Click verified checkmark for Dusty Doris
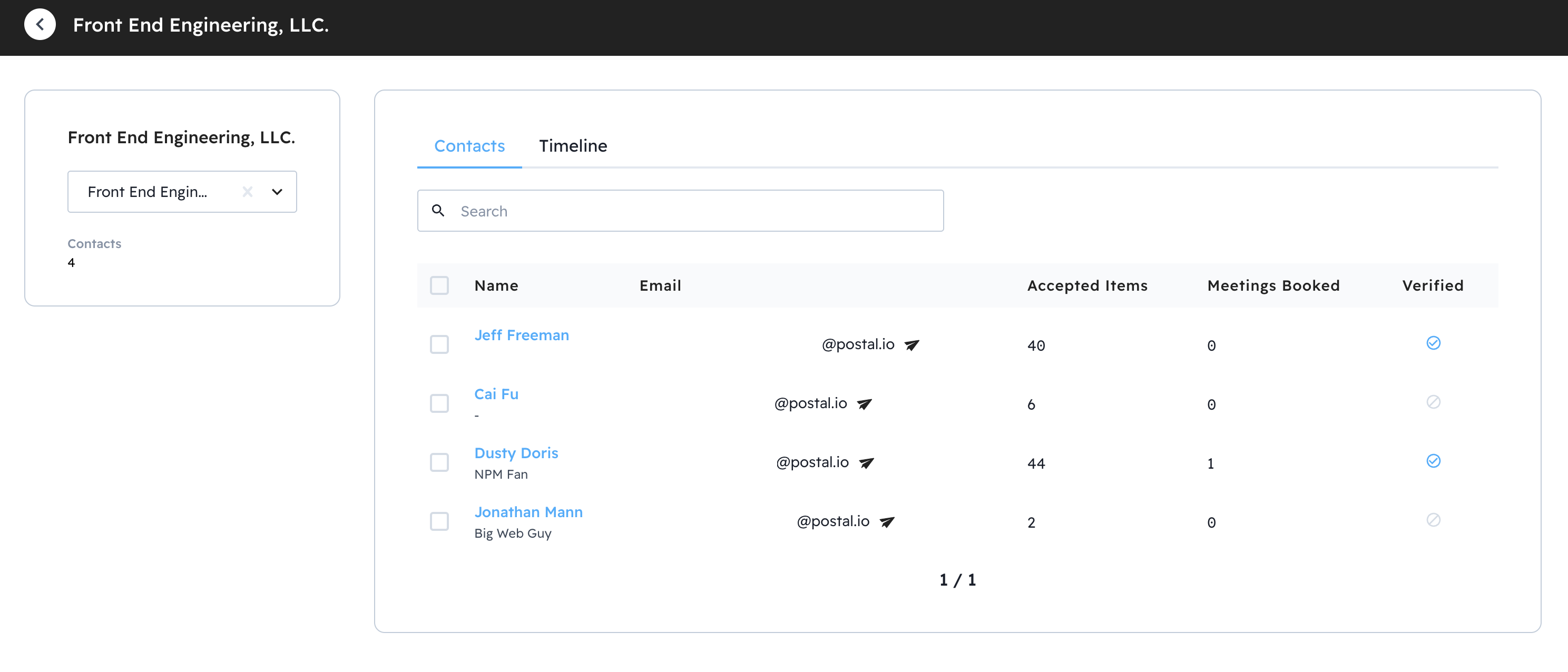1568x672 pixels. [x=1433, y=461]
